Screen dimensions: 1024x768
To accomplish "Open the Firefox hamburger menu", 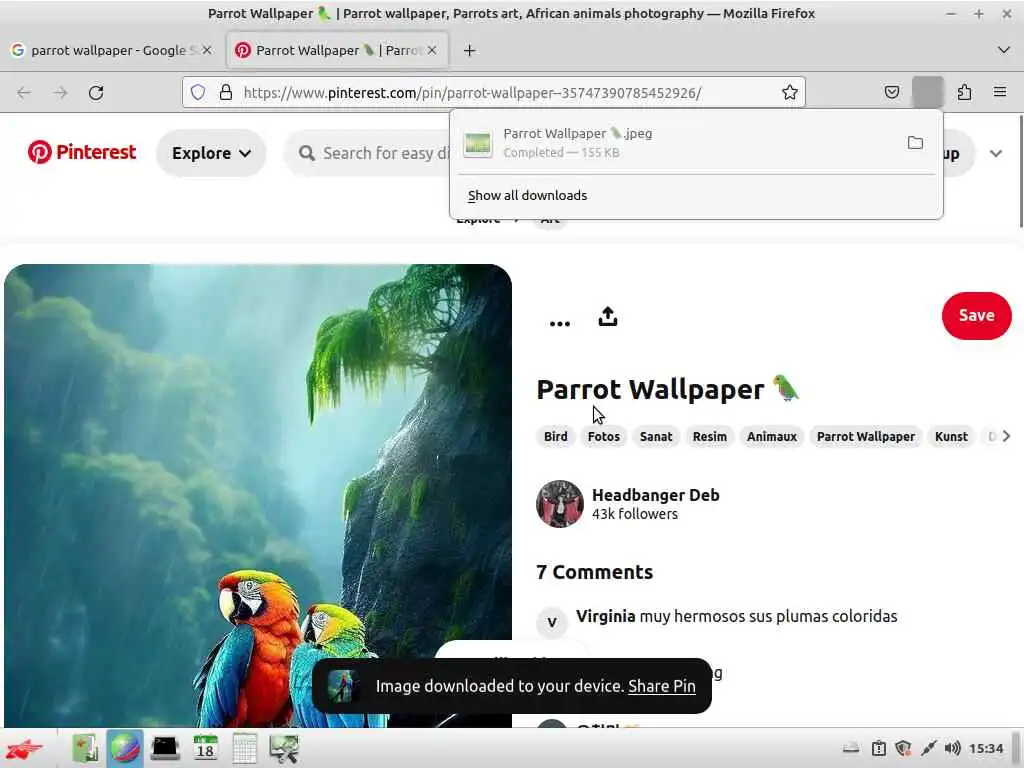I will (x=1000, y=93).
